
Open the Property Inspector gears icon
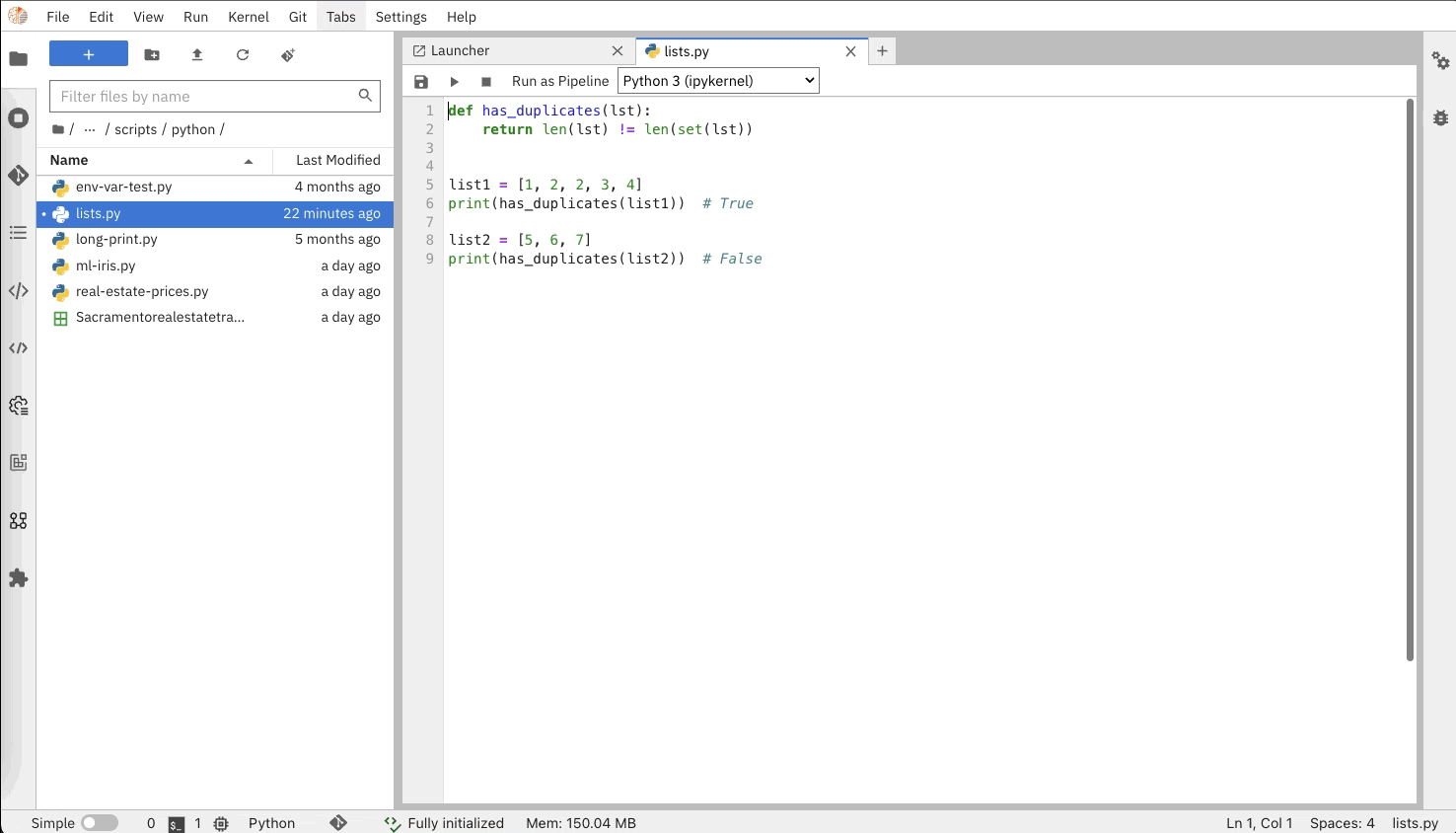(x=1441, y=61)
